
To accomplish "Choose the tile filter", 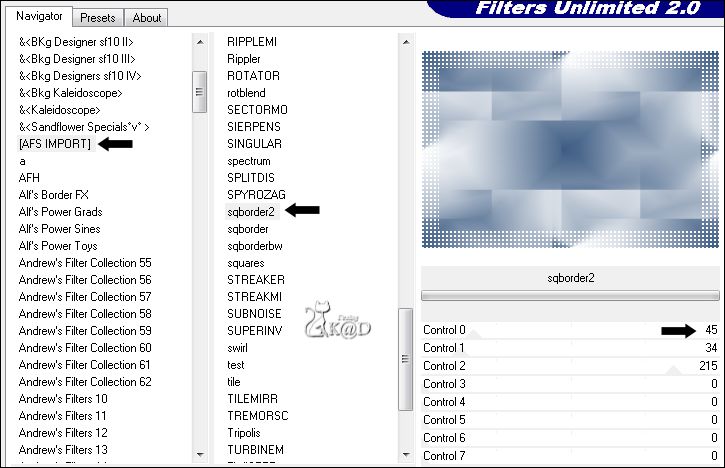I will (233, 382).
